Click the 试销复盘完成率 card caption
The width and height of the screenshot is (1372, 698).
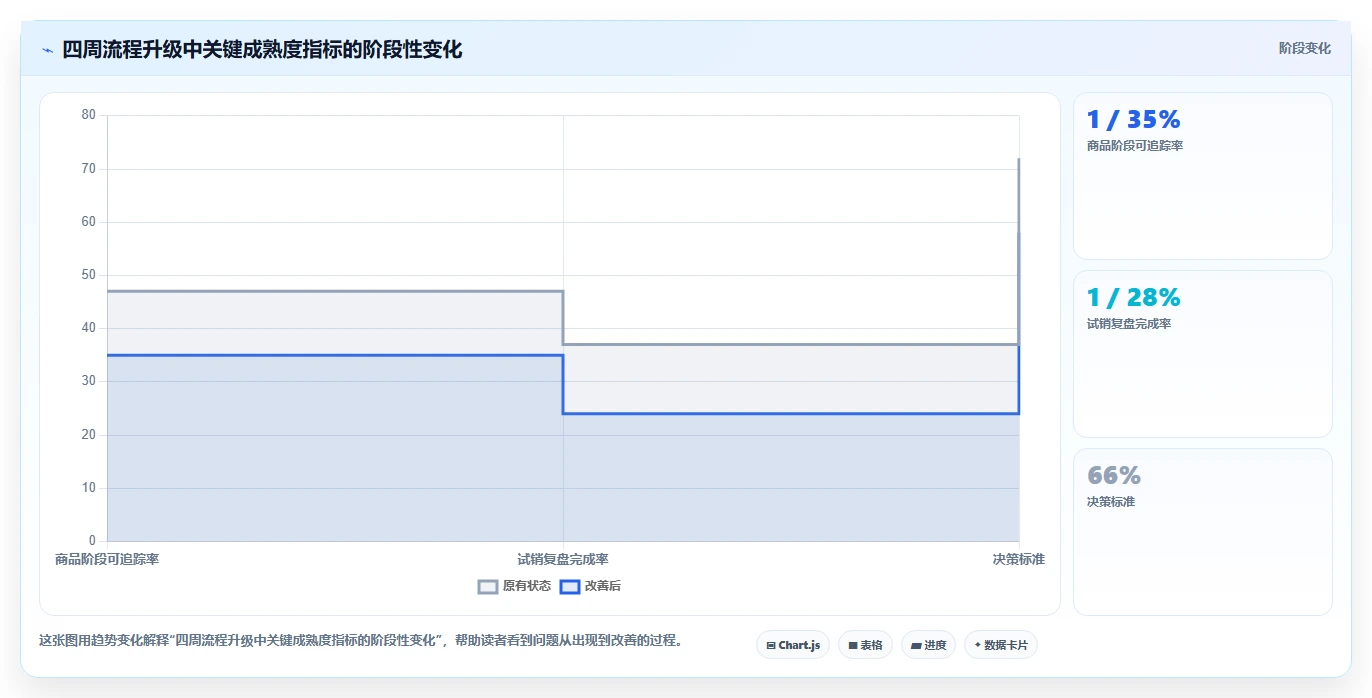click(1129, 324)
